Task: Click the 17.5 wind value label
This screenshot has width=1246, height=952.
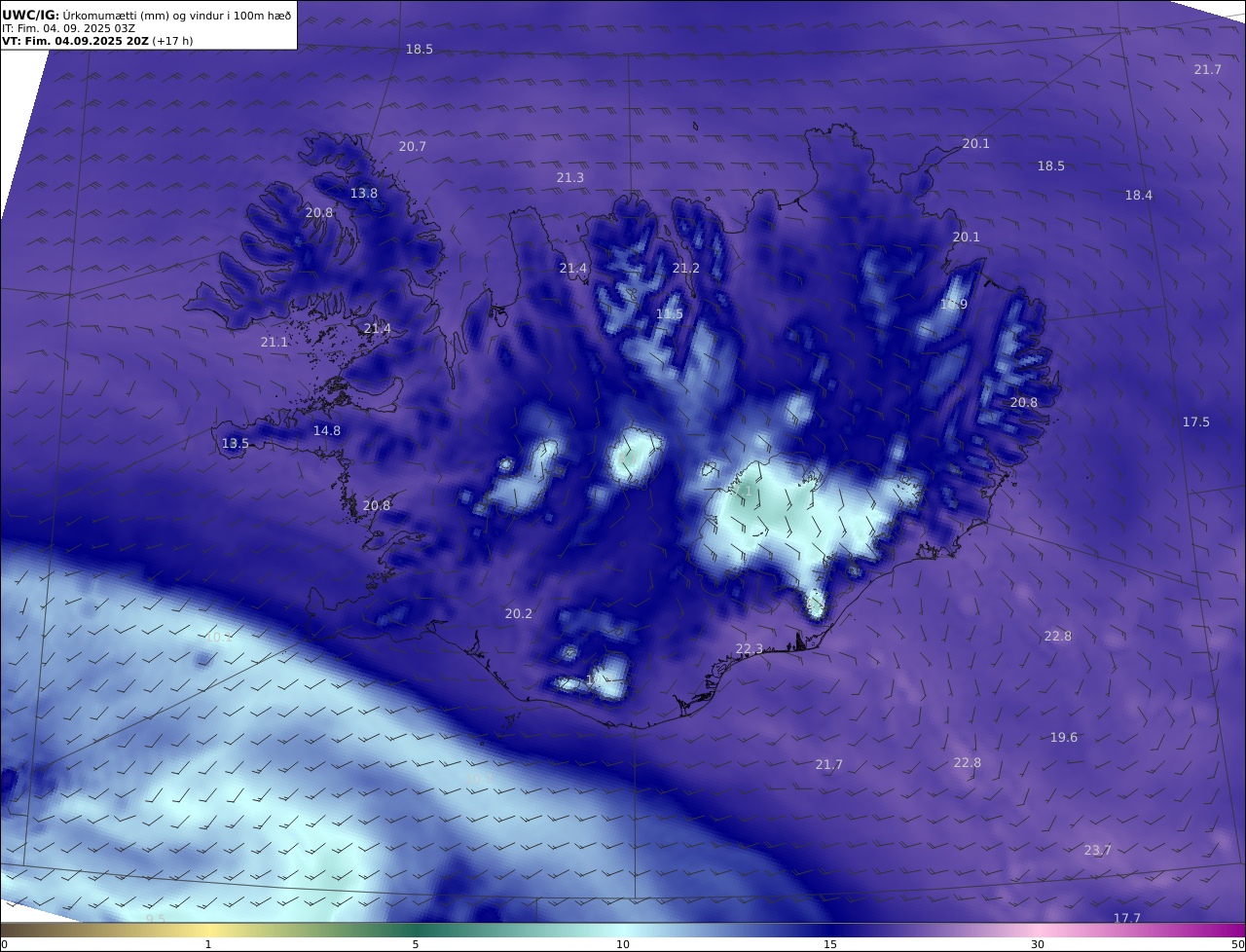Action: point(1196,421)
